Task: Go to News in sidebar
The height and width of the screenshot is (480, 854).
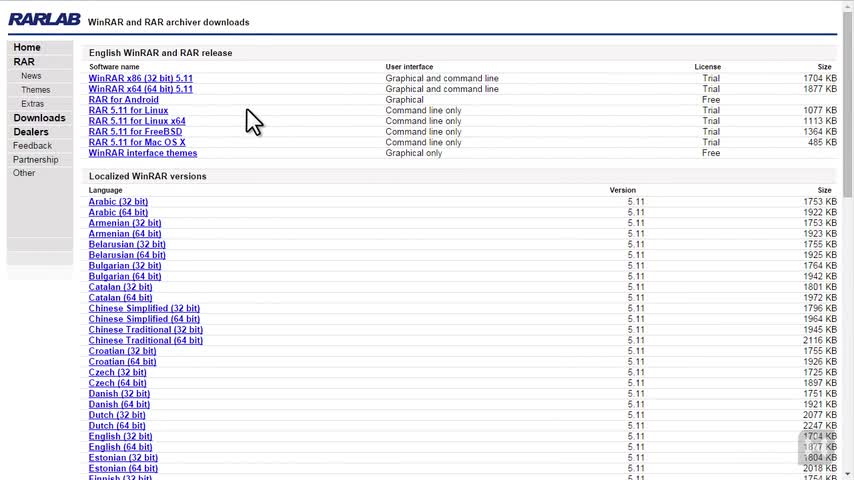Action: (31, 76)
